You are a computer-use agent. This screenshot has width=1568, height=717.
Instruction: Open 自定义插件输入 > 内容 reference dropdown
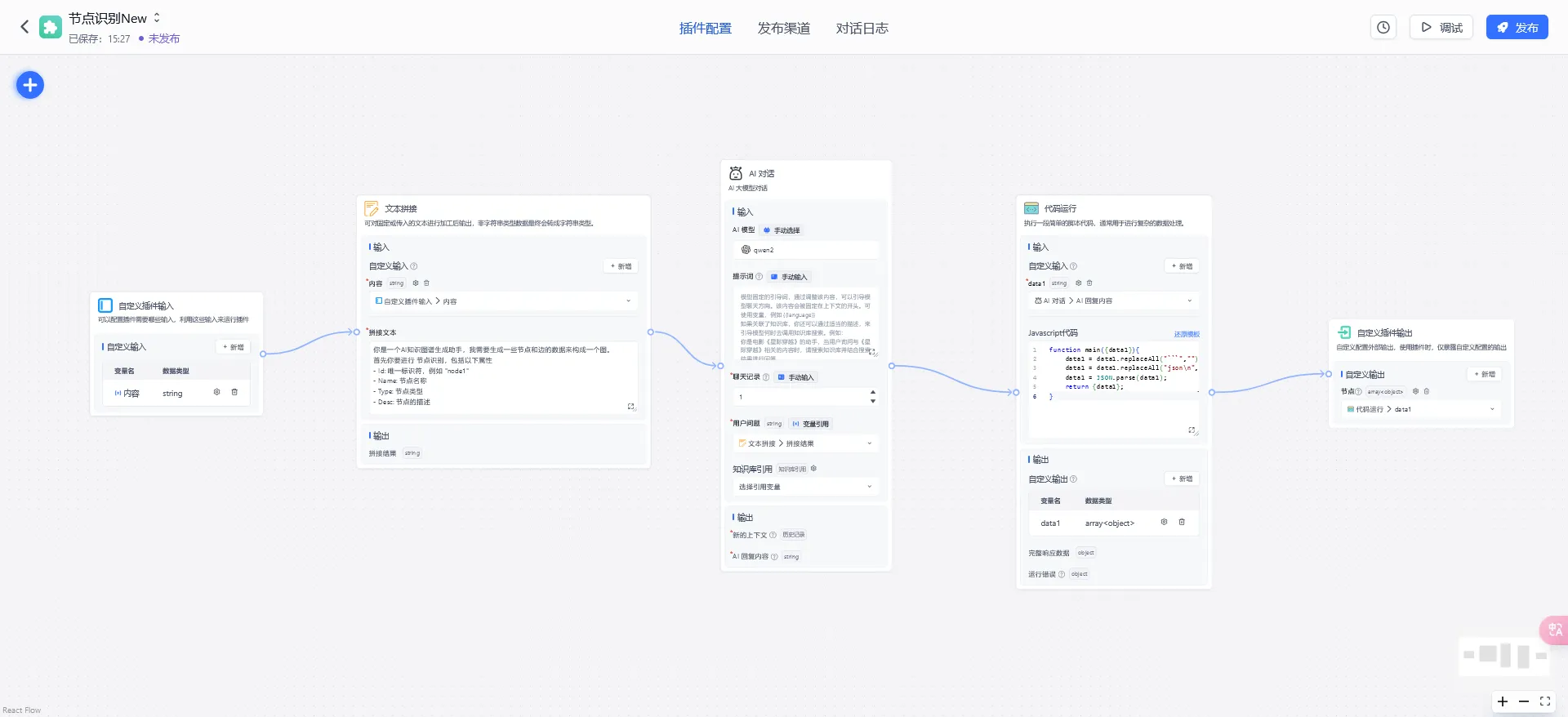point(503,301)
